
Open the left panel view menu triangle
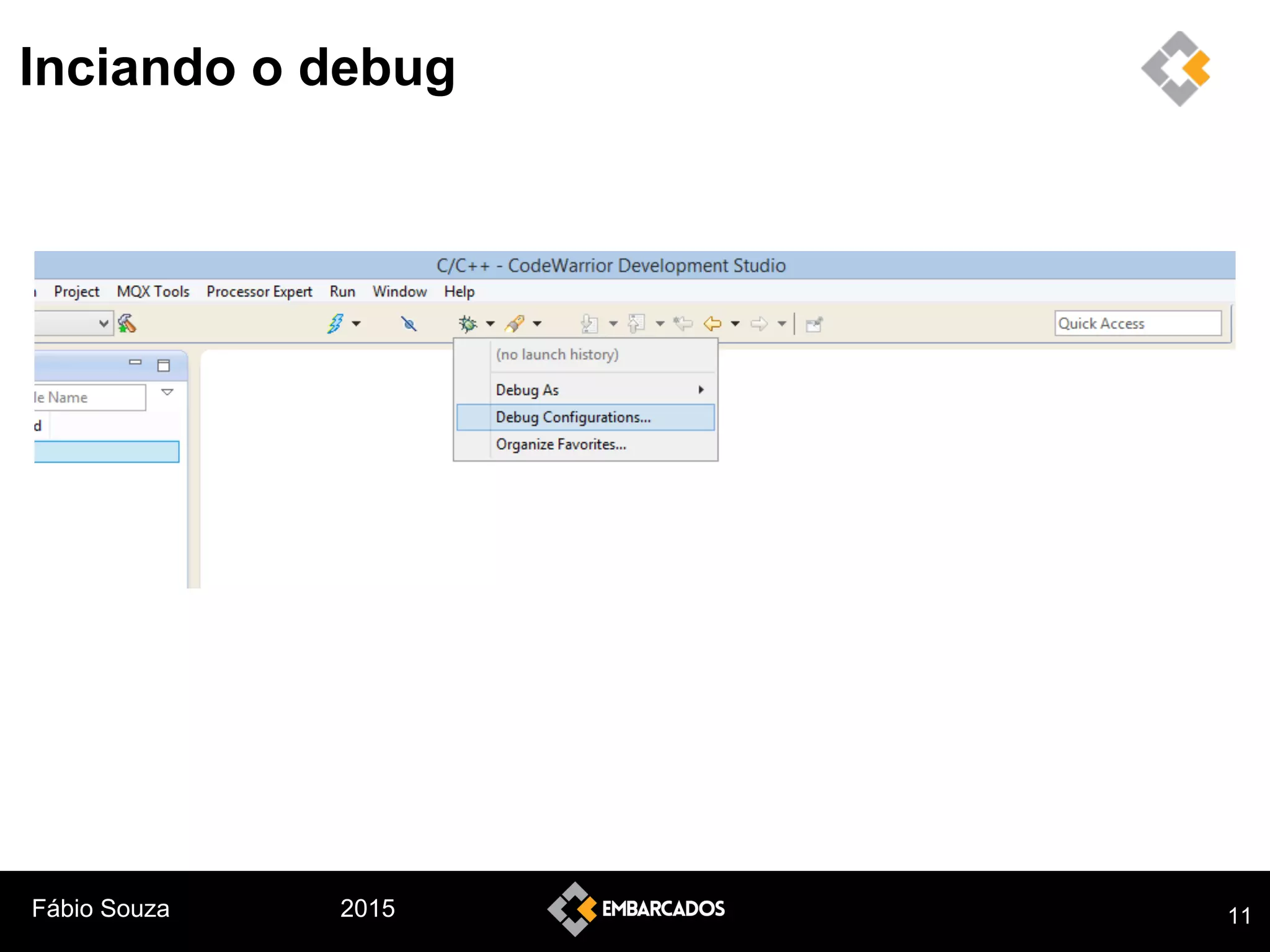pyautogui.click(x=167, y=392)
